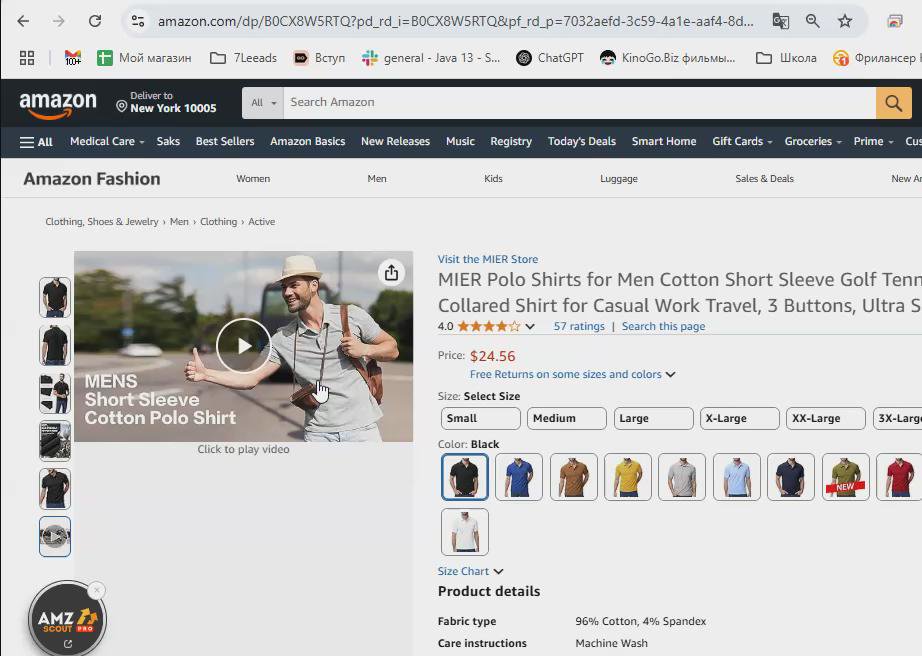
Task: Open Saks in the nav bar
Action: [x=168, y=142]
